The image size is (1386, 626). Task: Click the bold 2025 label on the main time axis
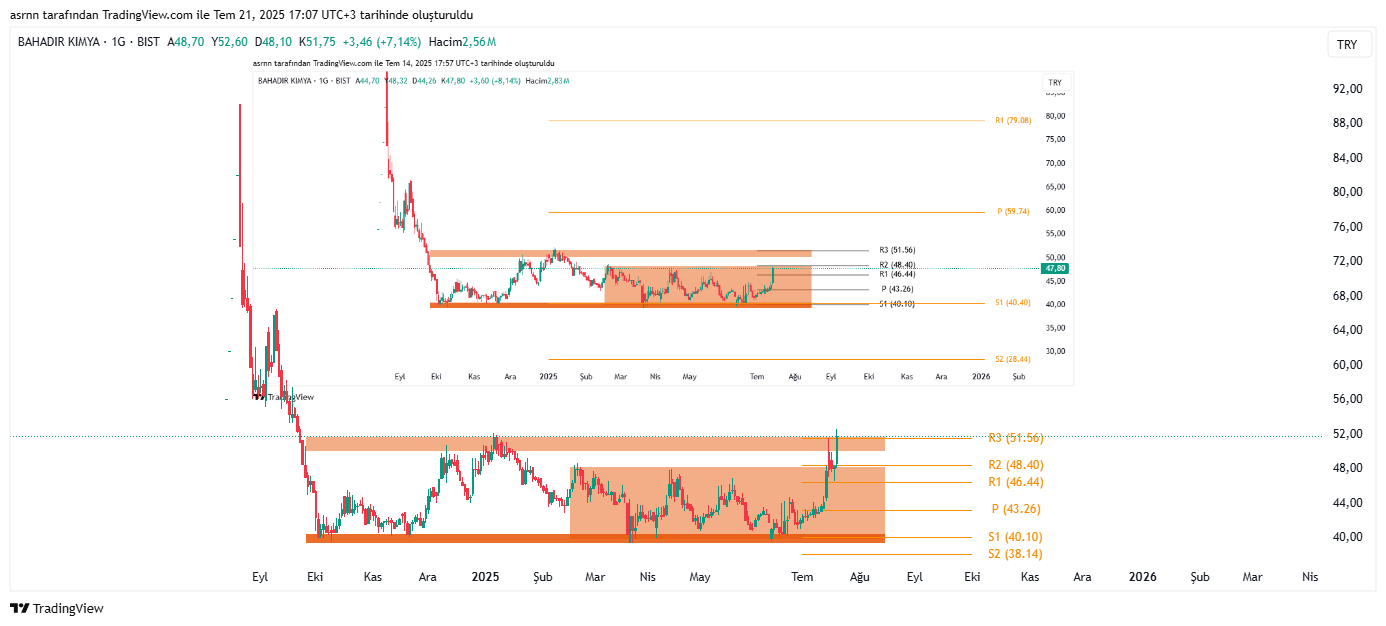485,577
